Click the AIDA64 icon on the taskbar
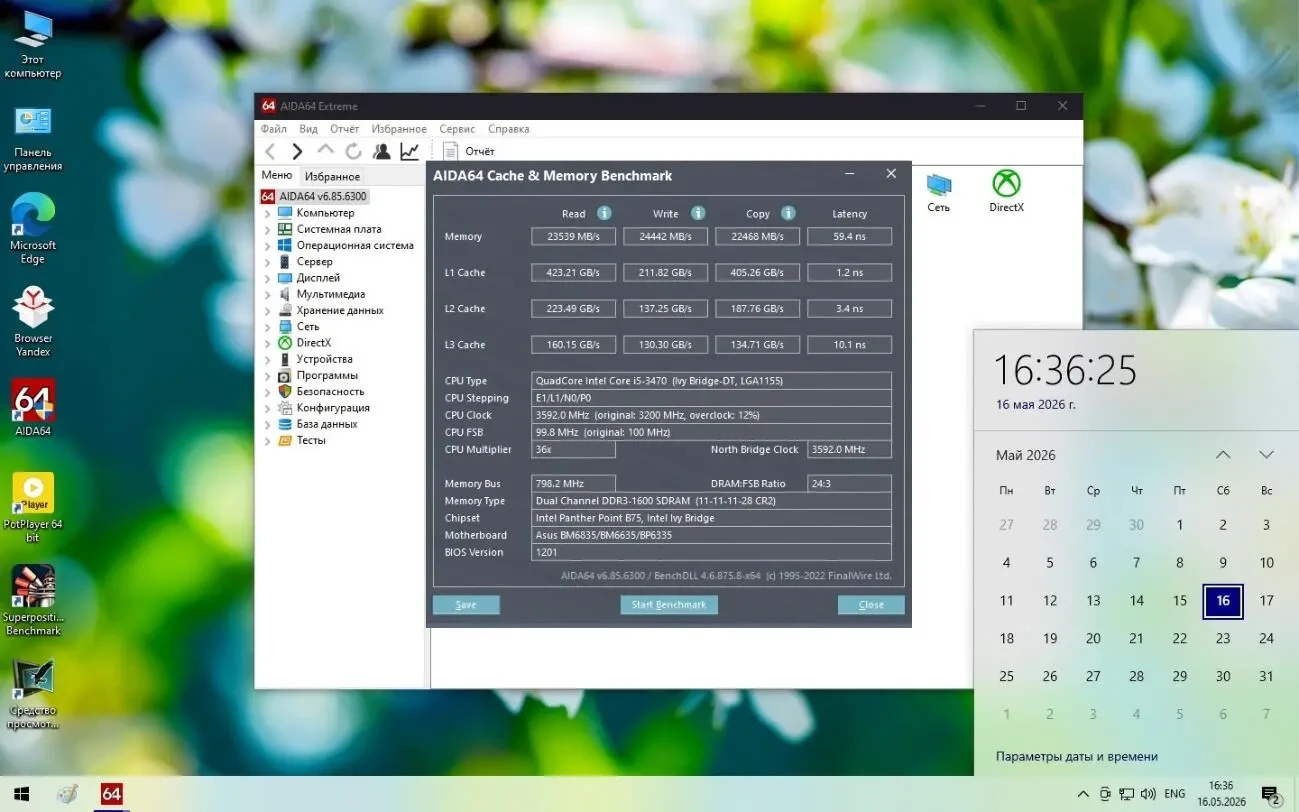 click(111, 794)
